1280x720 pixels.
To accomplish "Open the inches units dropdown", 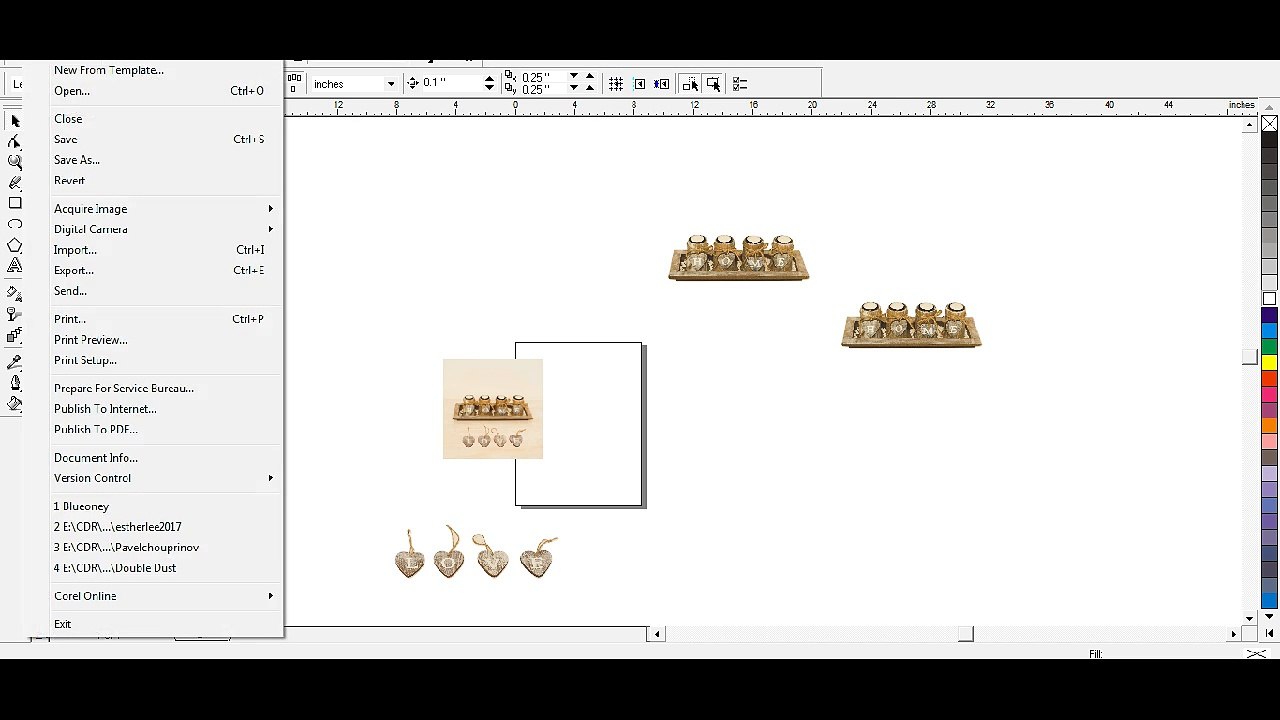I will pos(390,84).
